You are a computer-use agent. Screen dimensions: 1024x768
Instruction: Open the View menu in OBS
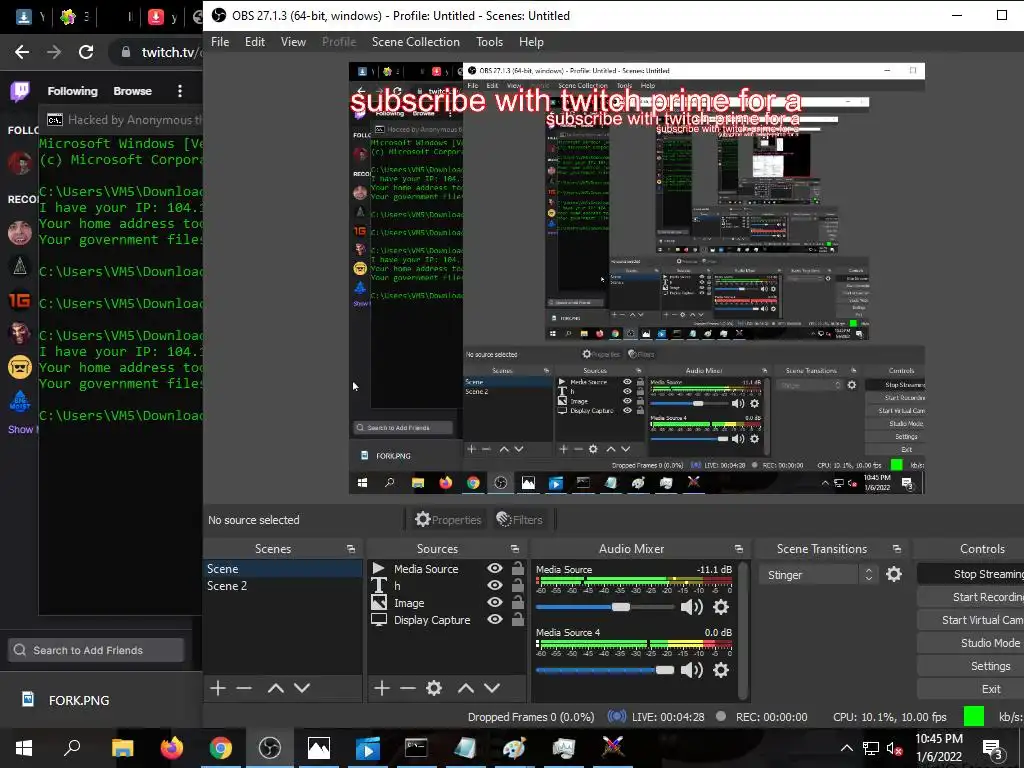[293, 42]
